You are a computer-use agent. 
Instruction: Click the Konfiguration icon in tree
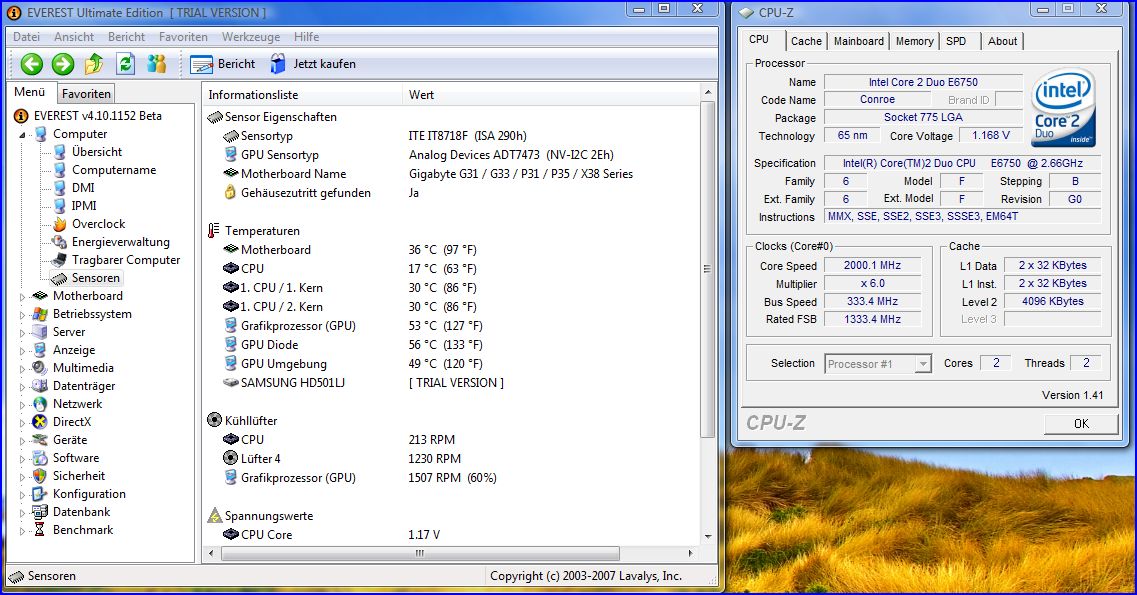pos(40,494)
